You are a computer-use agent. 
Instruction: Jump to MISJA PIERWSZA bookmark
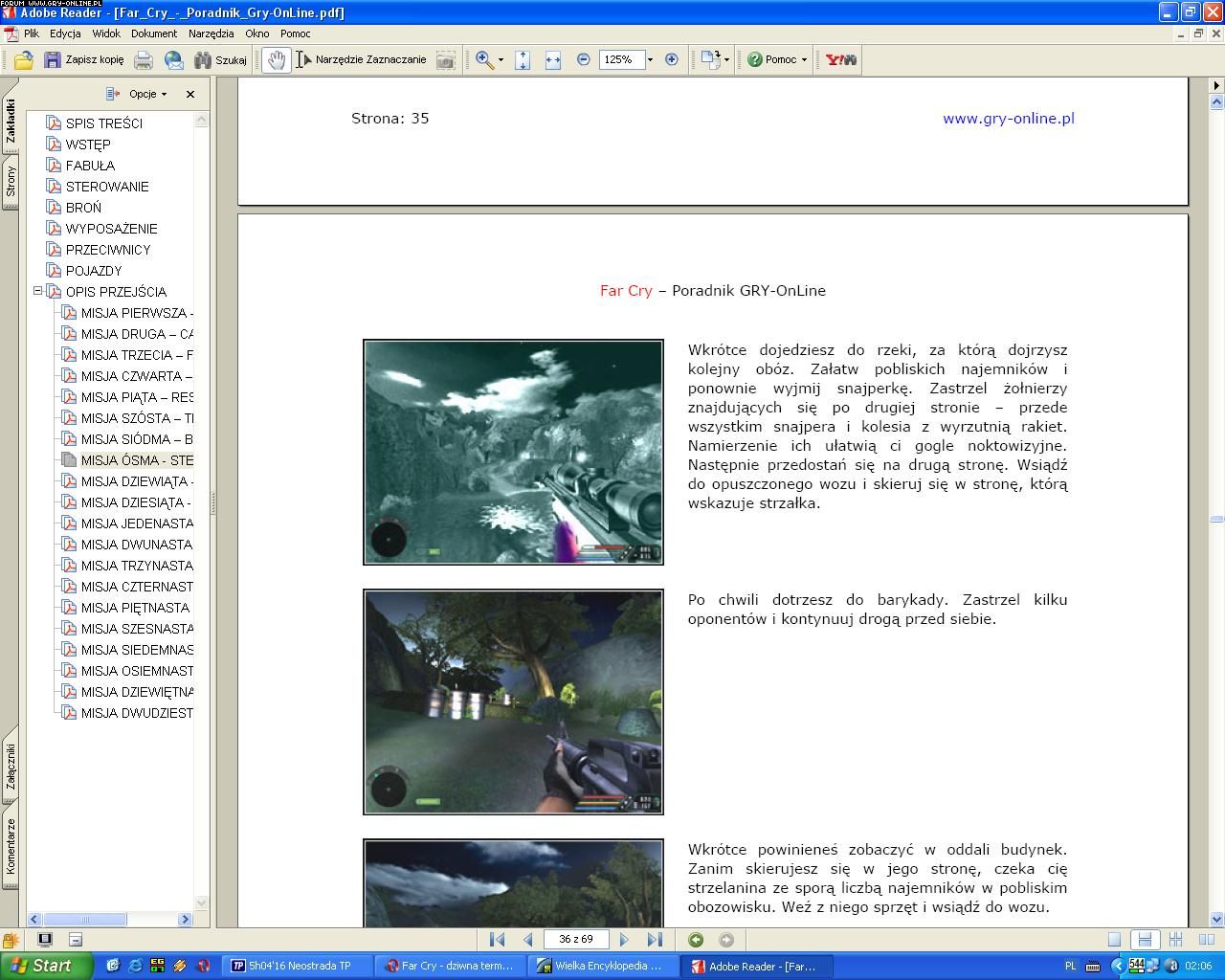click(137, 313)
